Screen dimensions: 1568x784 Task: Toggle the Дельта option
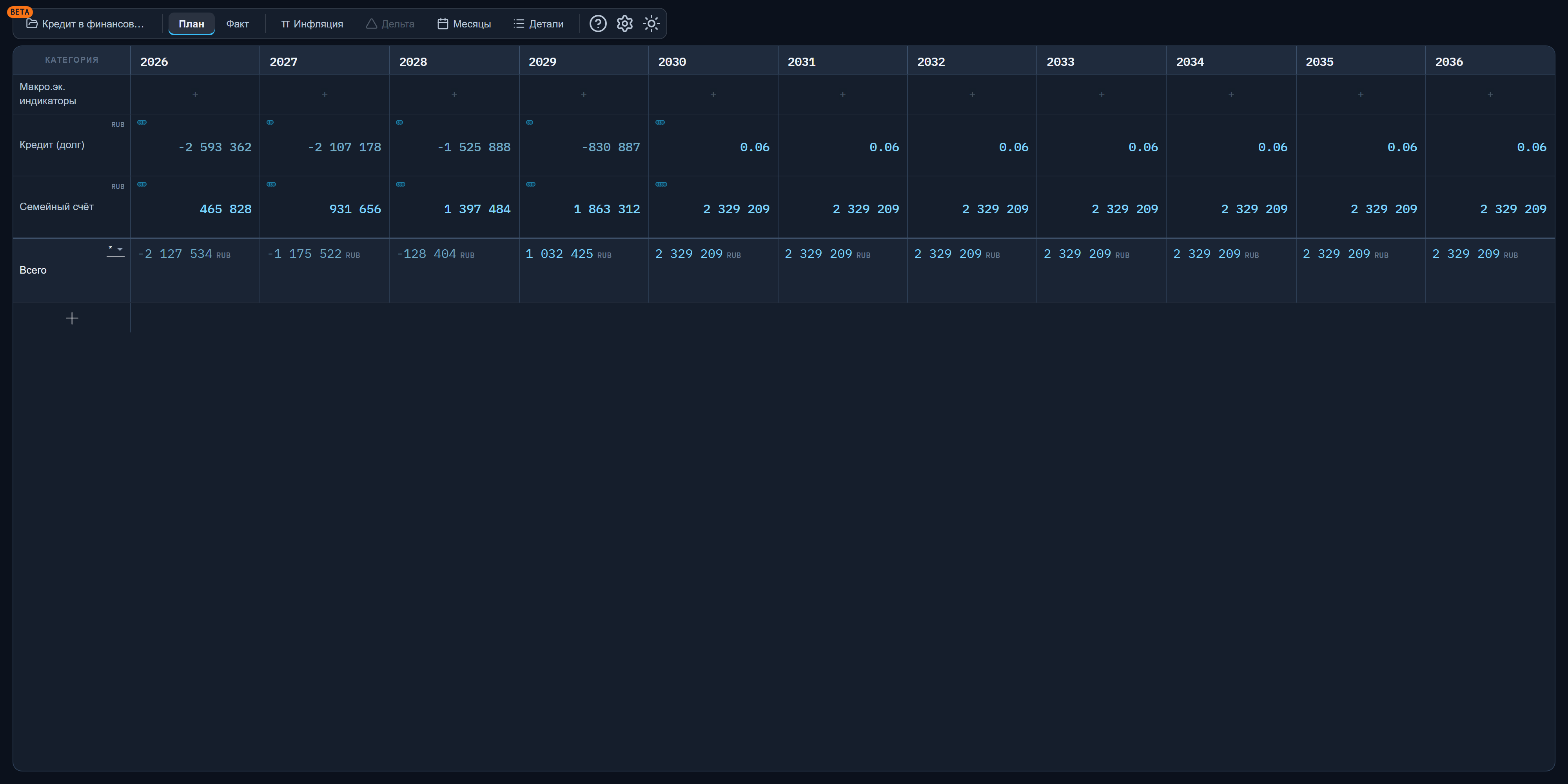click(390, 24)
